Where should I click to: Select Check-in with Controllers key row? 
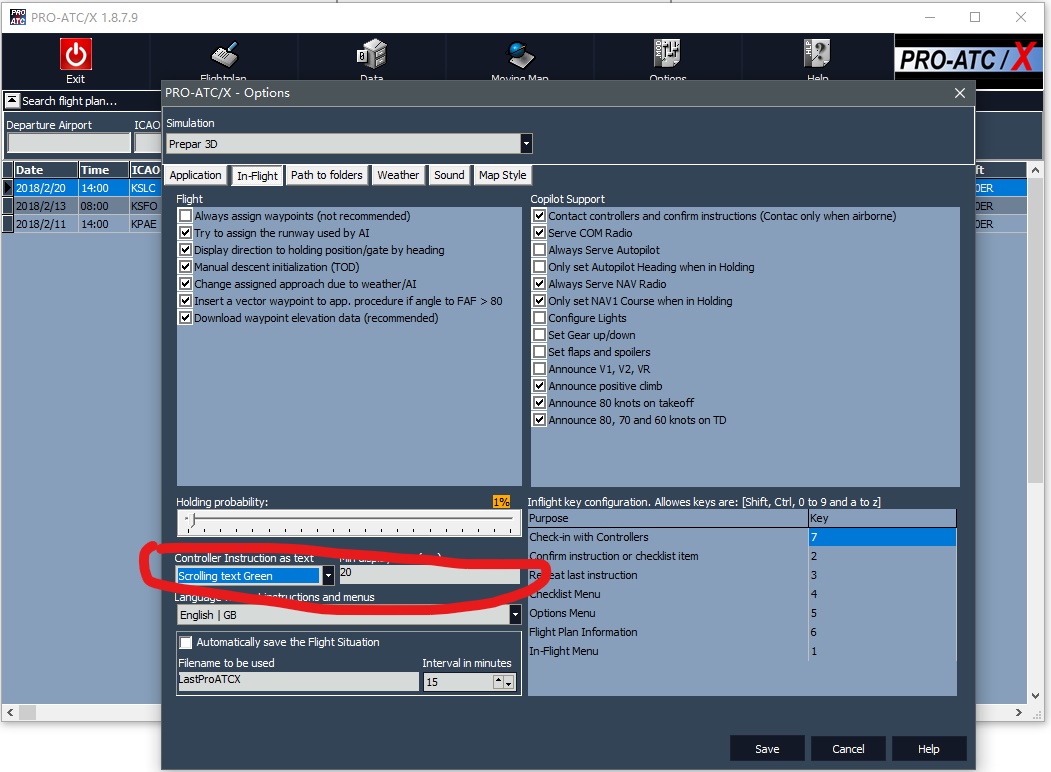pyautogui.click(x=742, y=537)
